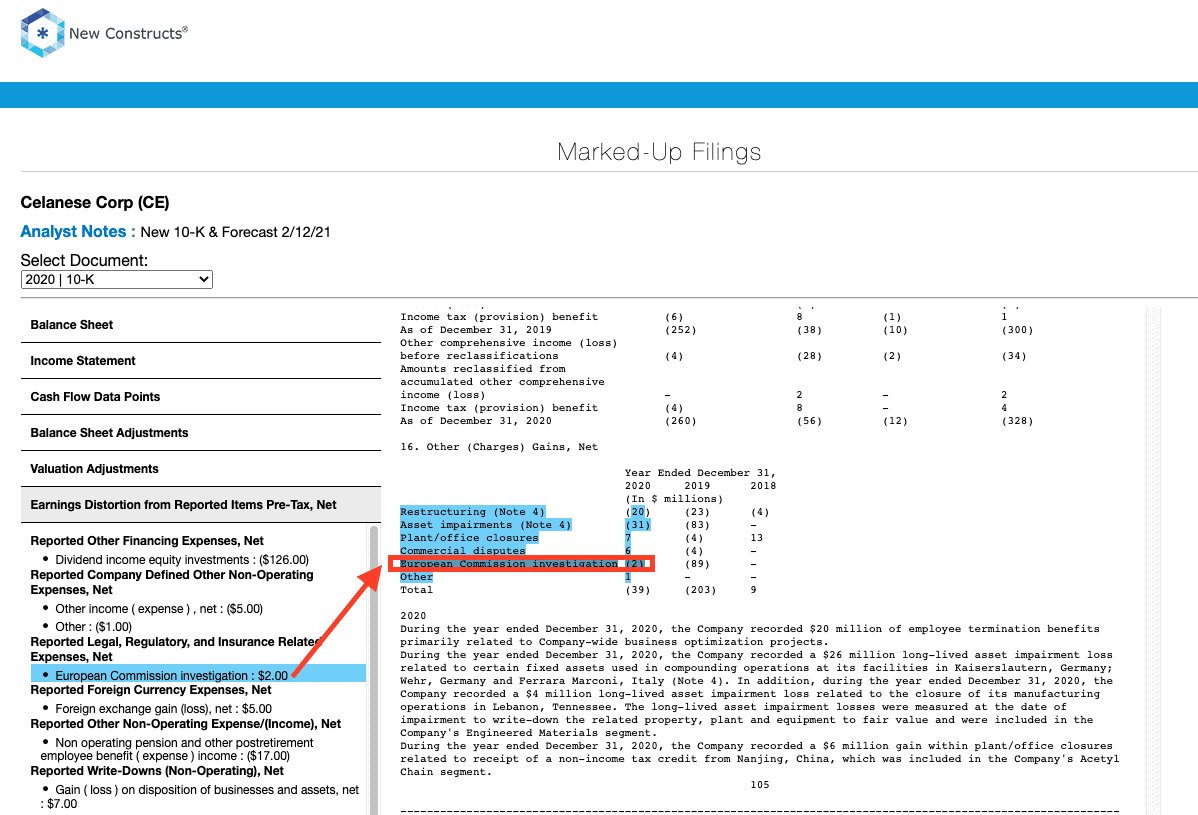Click Reported Other Financing Expenses, Net heading

(147, 541)
